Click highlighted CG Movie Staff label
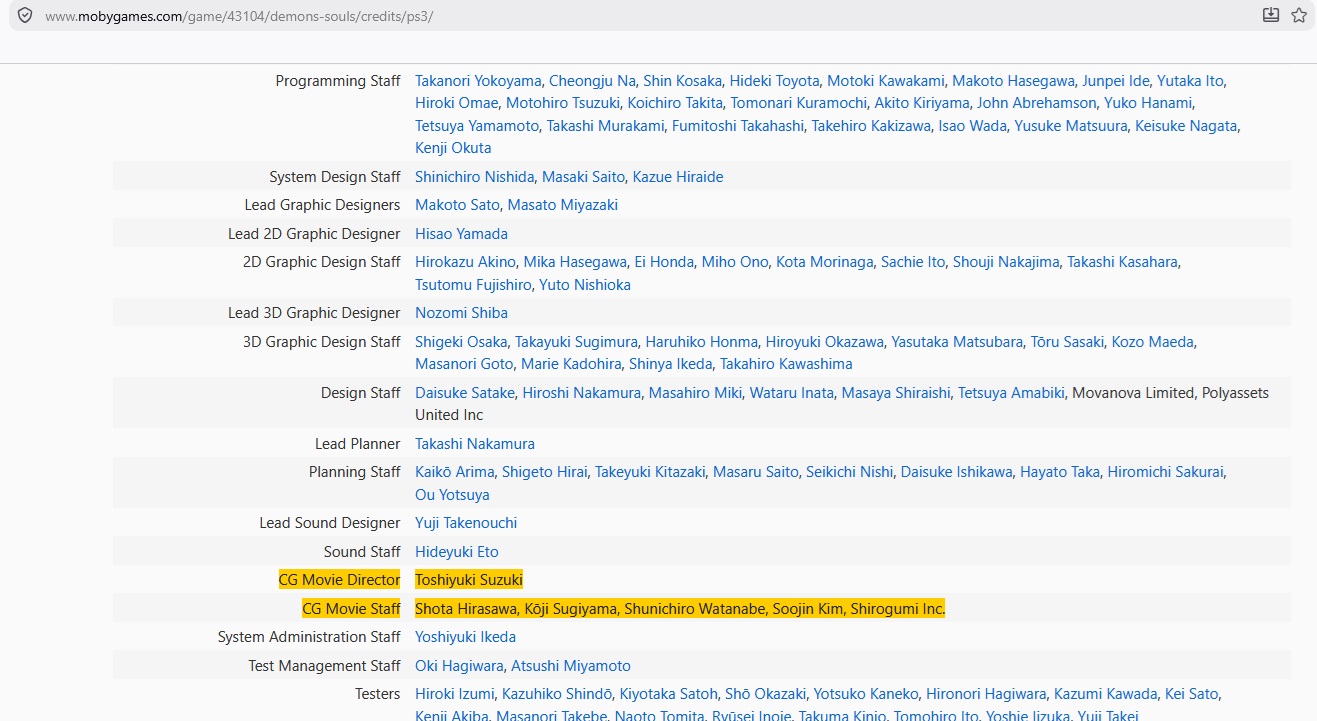 (x=351, y=609)
